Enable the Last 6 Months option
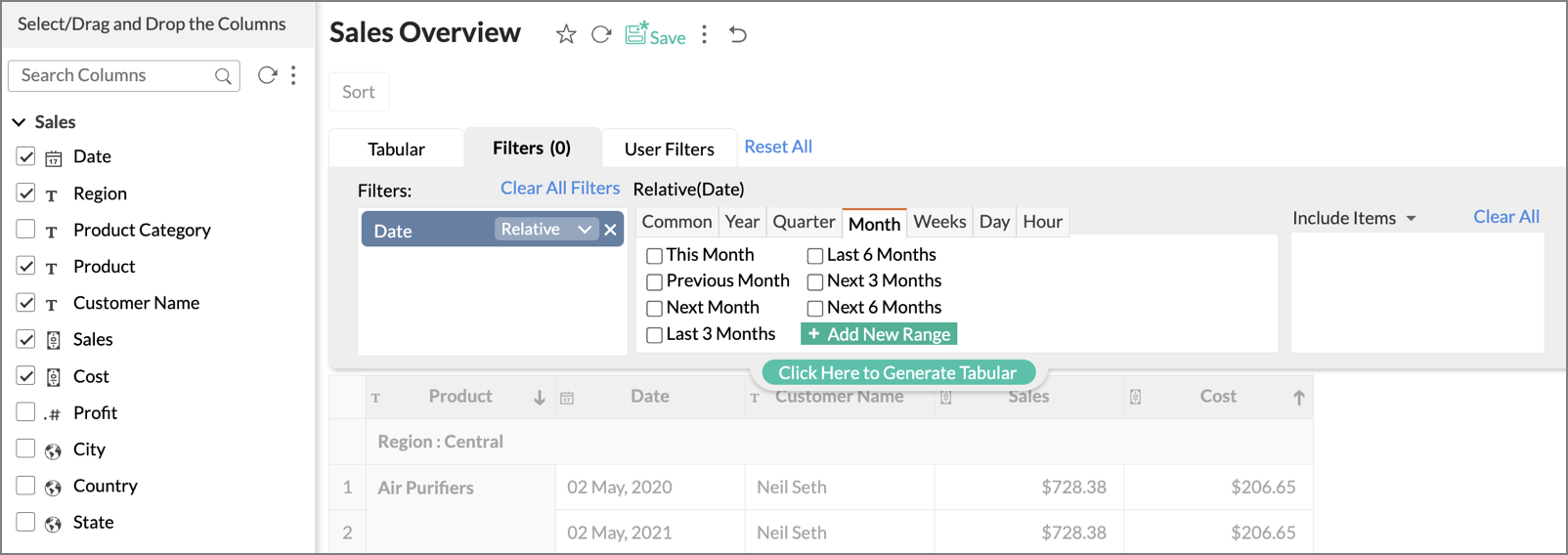 (815, 256)
